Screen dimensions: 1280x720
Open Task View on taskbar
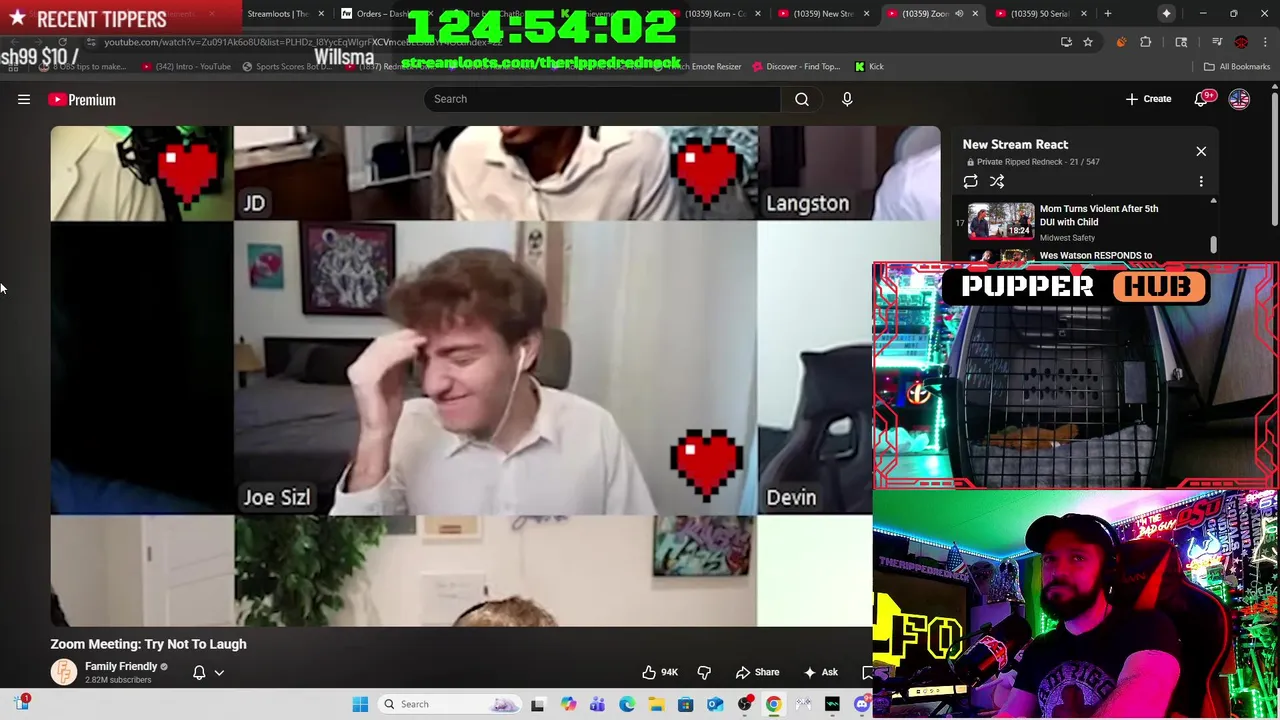(538, 704)
